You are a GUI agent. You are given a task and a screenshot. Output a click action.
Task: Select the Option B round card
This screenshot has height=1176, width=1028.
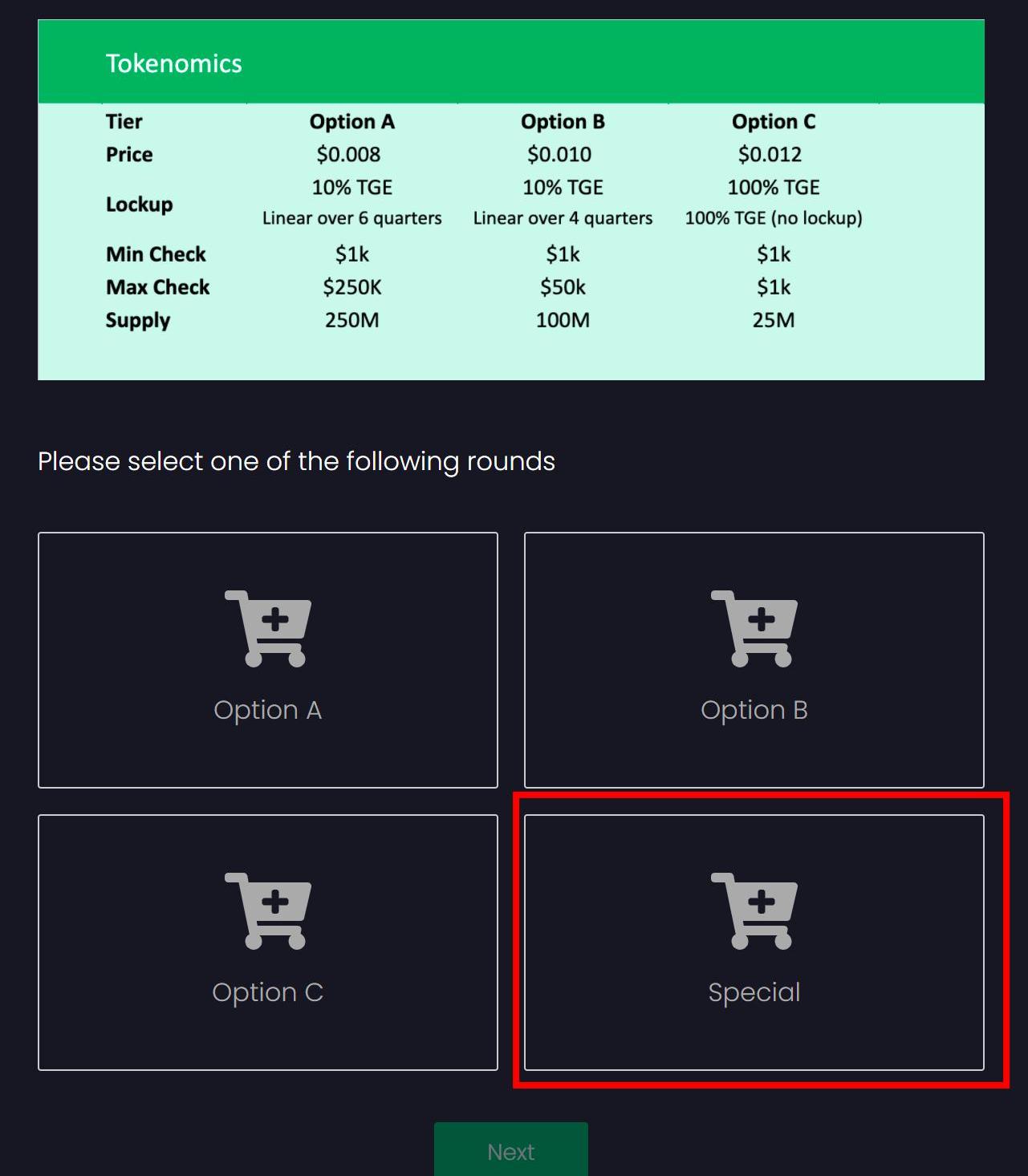click(x=754, y=660)
